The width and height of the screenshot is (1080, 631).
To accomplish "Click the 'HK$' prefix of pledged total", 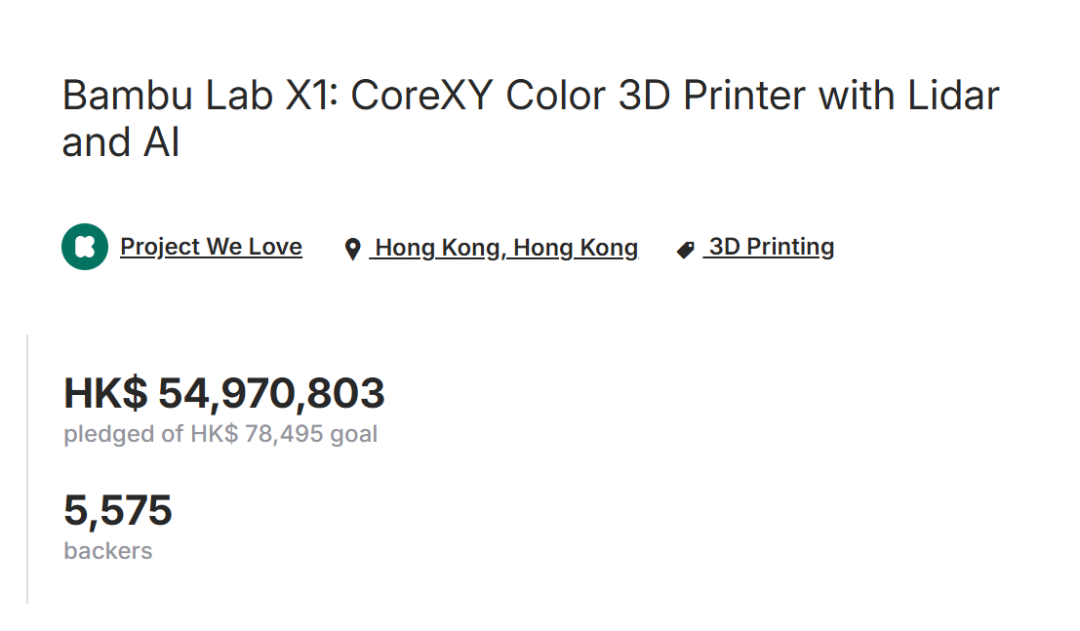I will (x=105, y=393).
